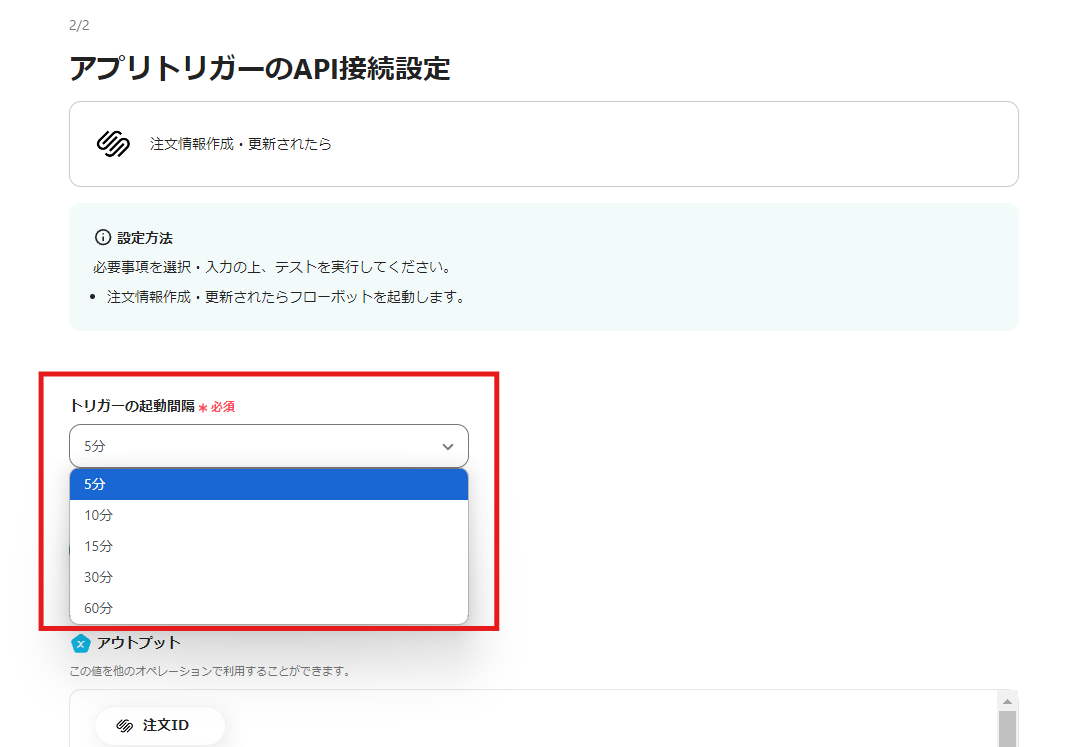Viewport: 1073px width, 747px height.
Task: Click the フローボットを起動します bullet text
Action: [286, 297]
